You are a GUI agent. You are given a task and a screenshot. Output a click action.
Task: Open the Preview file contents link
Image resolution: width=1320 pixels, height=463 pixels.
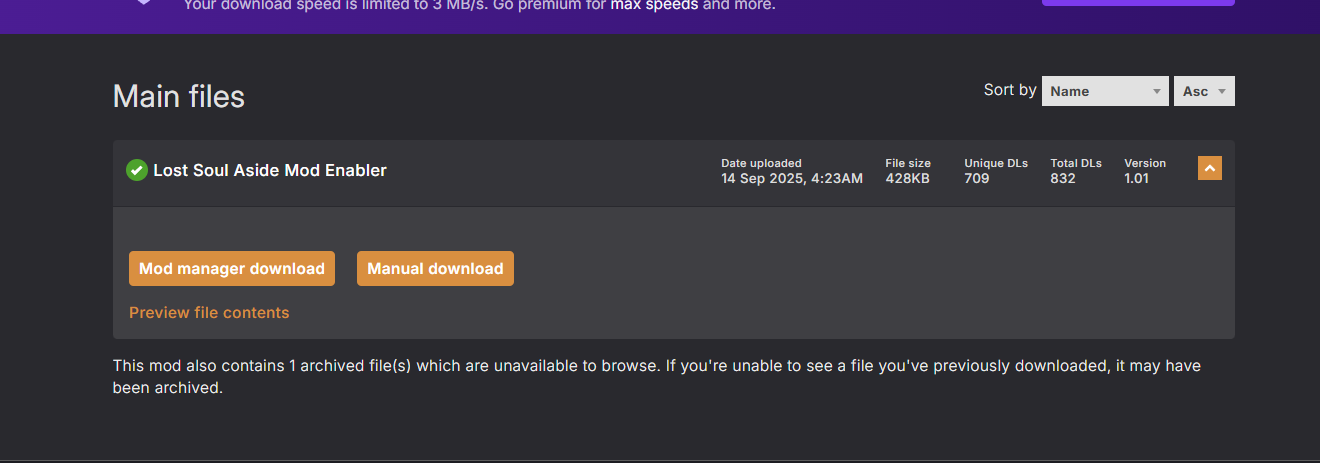tap(209, 312)
